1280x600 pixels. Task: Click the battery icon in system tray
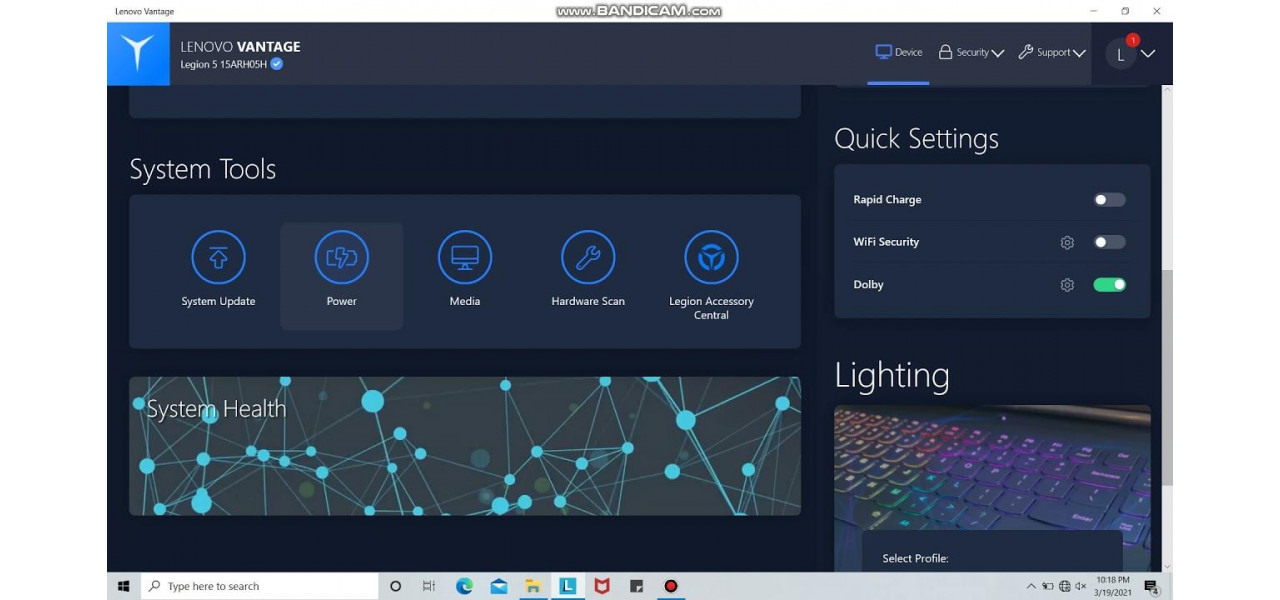point(1048,586)
